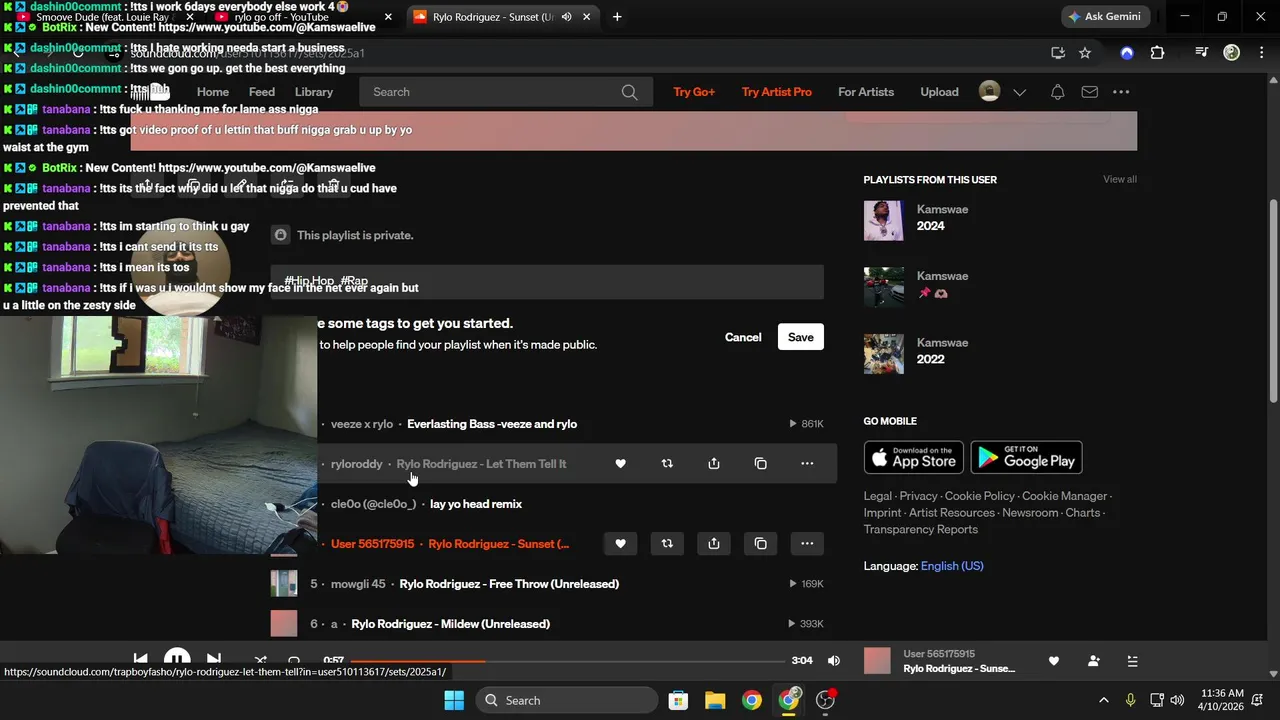Viewport: 1280px width, 720px height.
Task: Pause playback with the player bar button
Action: [x=177, y=660]
